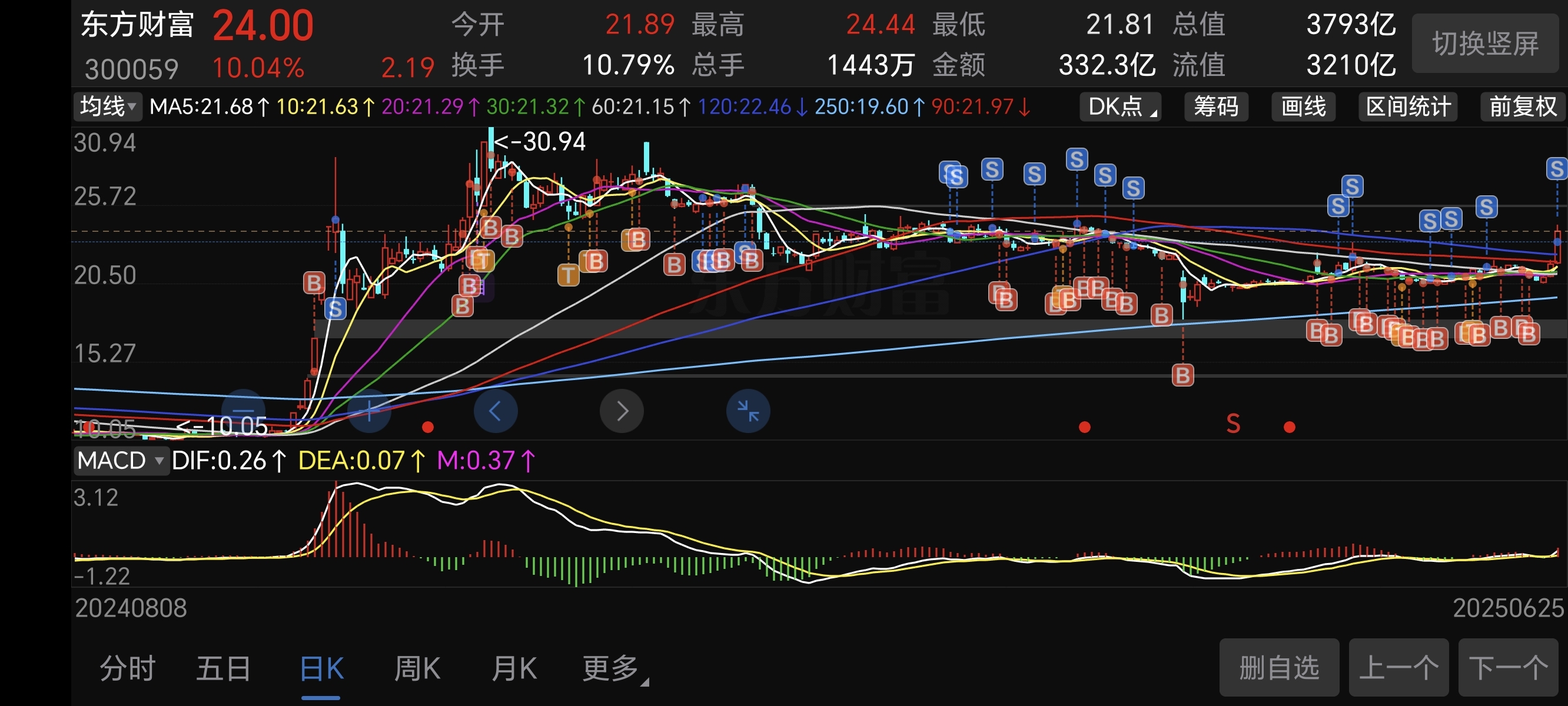
Task: Tap the 最高 24.44 value
Action: click(x=881, y=25)
